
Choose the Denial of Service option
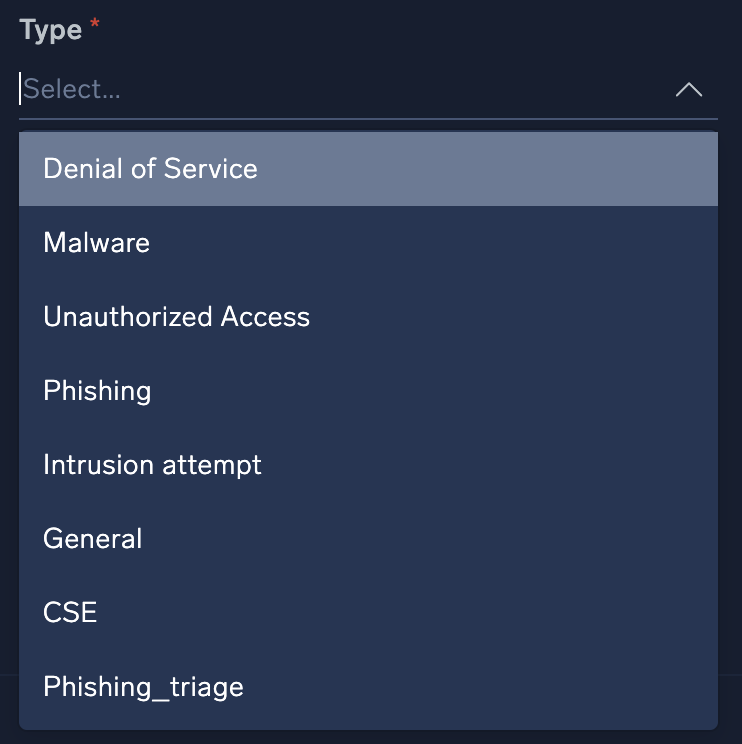tap(368, 168)
